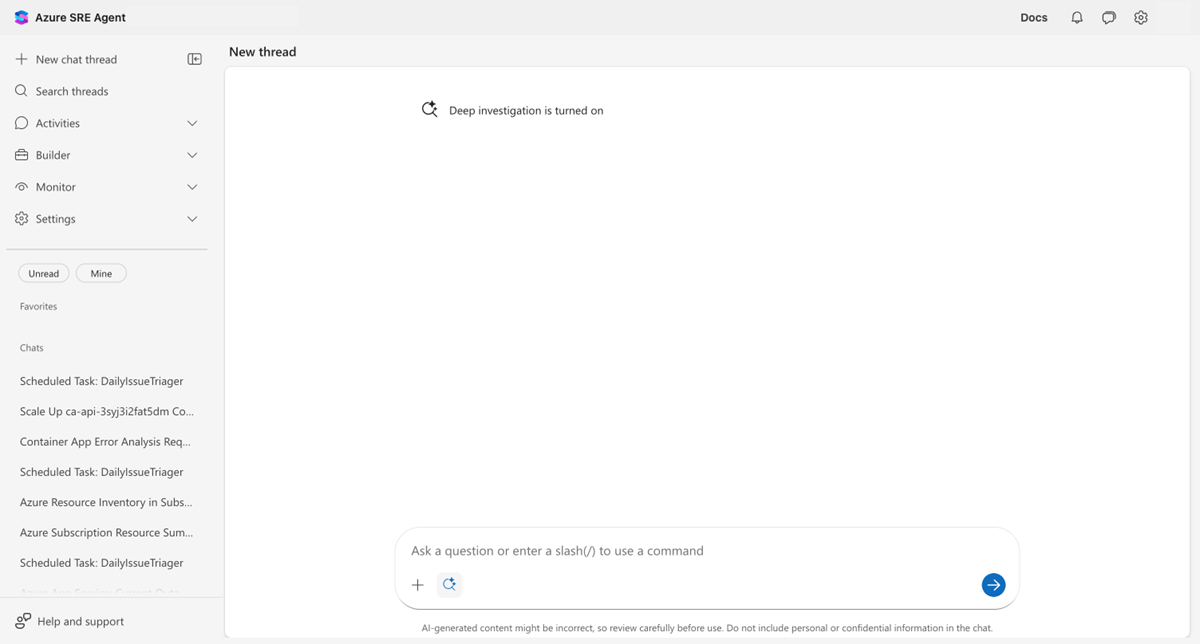Click the sidebar Settings gear icon
The height and width of the screenshot is (644, 1200).
click(x=21, y=219)
